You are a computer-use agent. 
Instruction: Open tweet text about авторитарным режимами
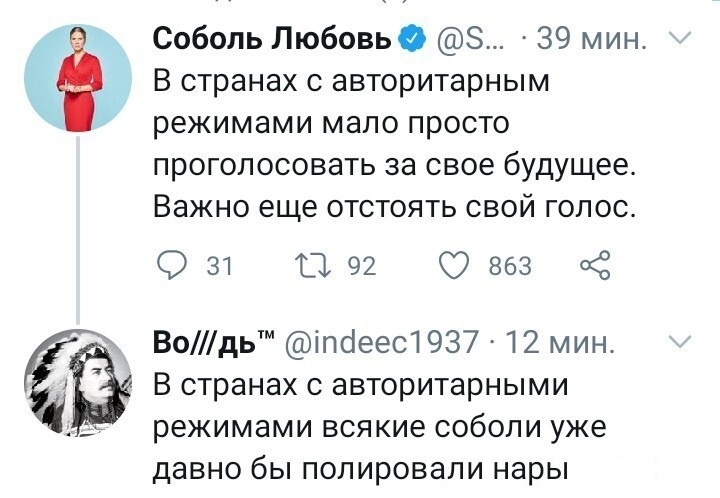[x=395, y=144]
